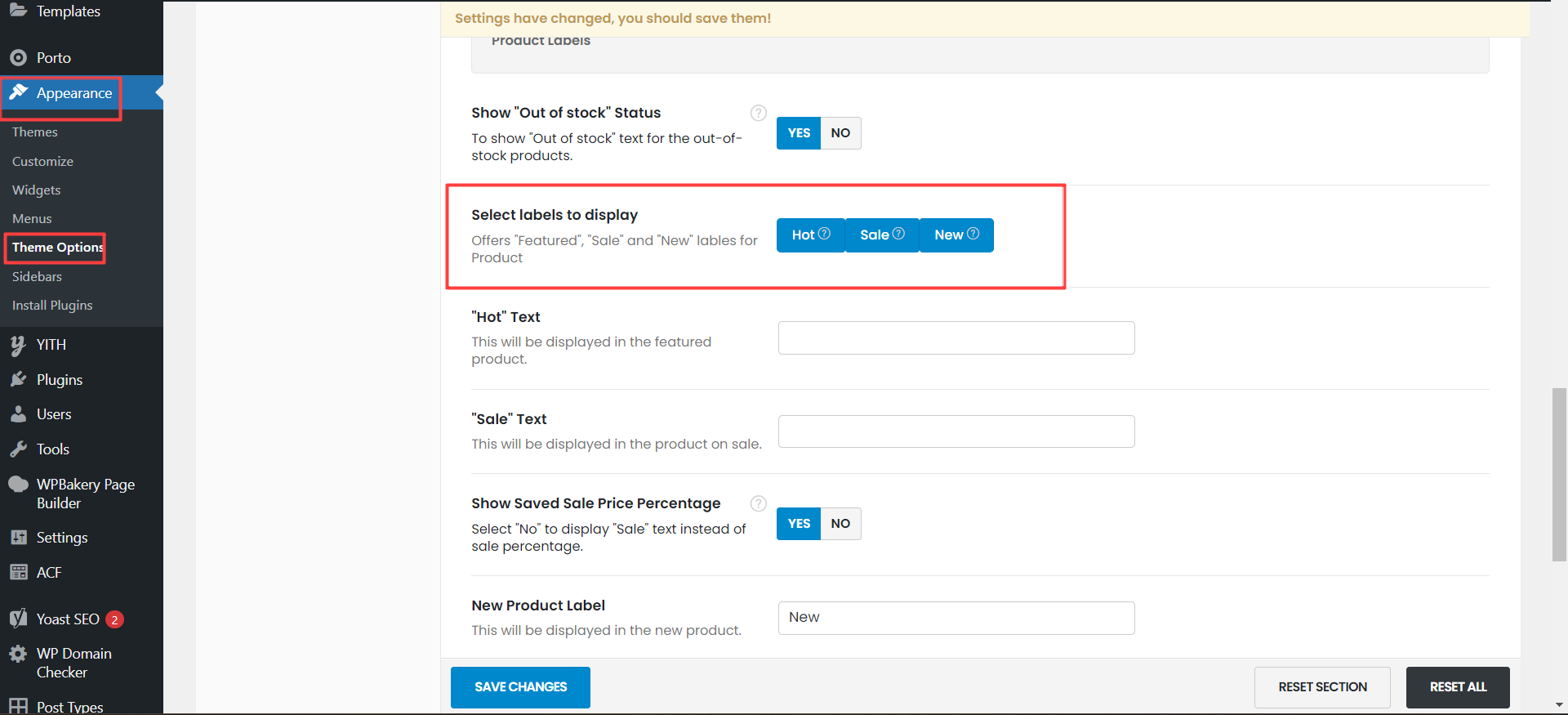
Task: Set Show Saved Sale Price Percentage to YES
Action: pyautogui.click(x=799, y=523)
